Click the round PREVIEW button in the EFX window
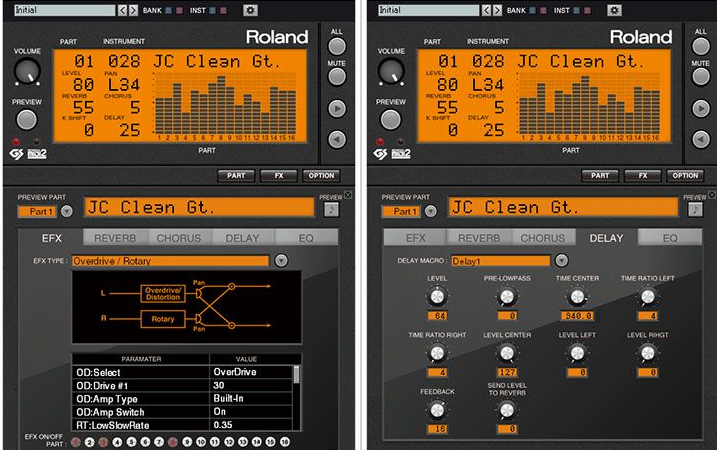This screenshot has height=450, width=717. pos(27,119)
